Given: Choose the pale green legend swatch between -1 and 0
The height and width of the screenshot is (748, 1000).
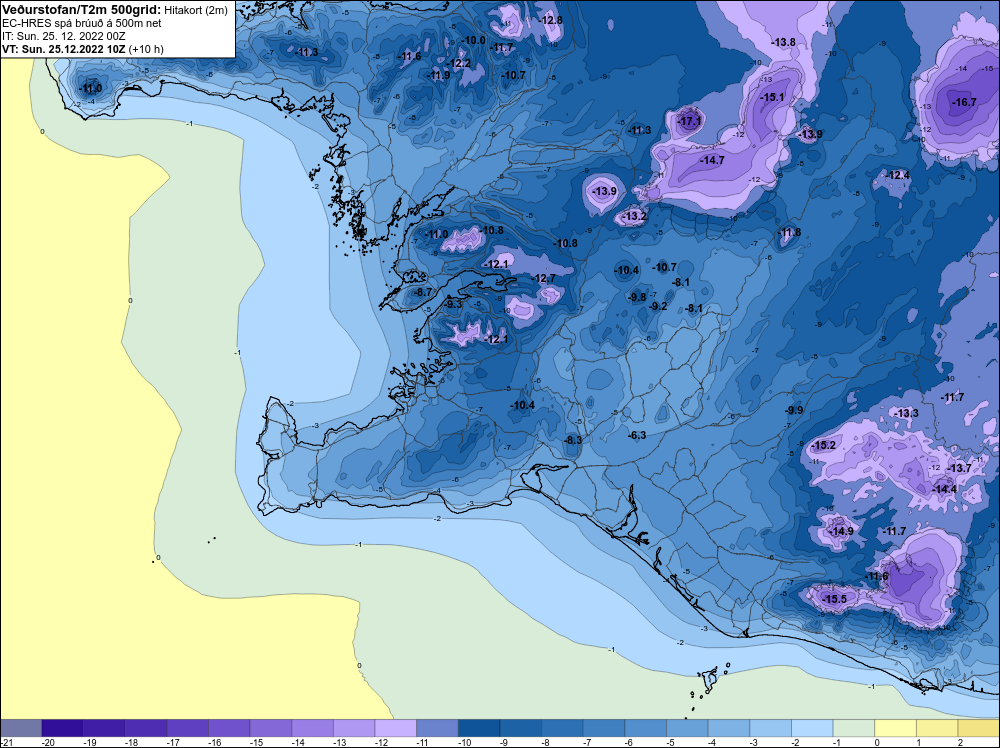Looking at the screenshot, I should pos(854,728).
